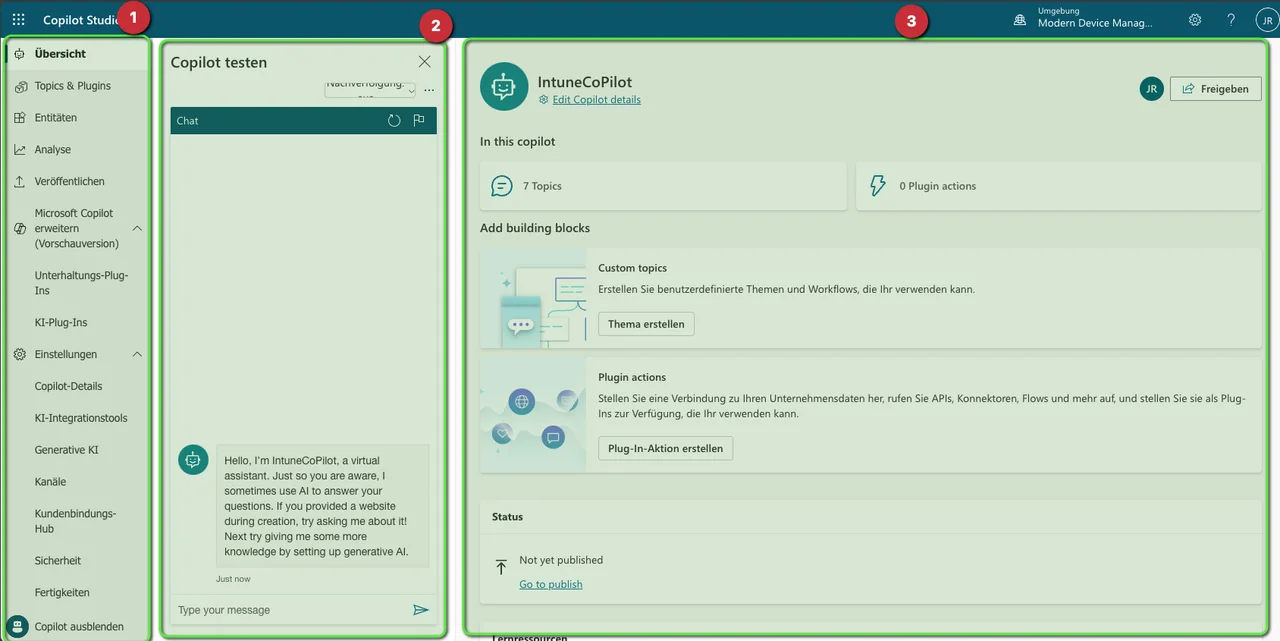
Task: Click the flag icon in chat header
Action: point(419,121)
